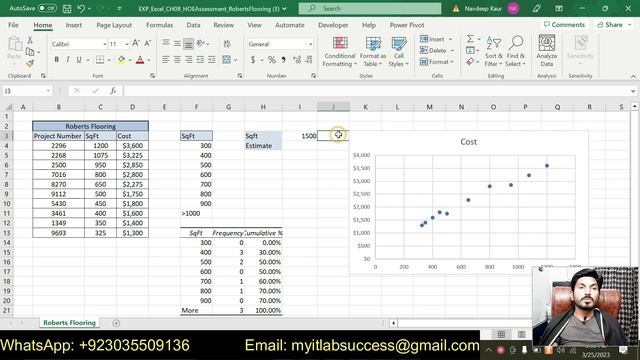Decrease font size with the smaller A
The width and height of the screenshot is (640, 360).
coord(148,43)
